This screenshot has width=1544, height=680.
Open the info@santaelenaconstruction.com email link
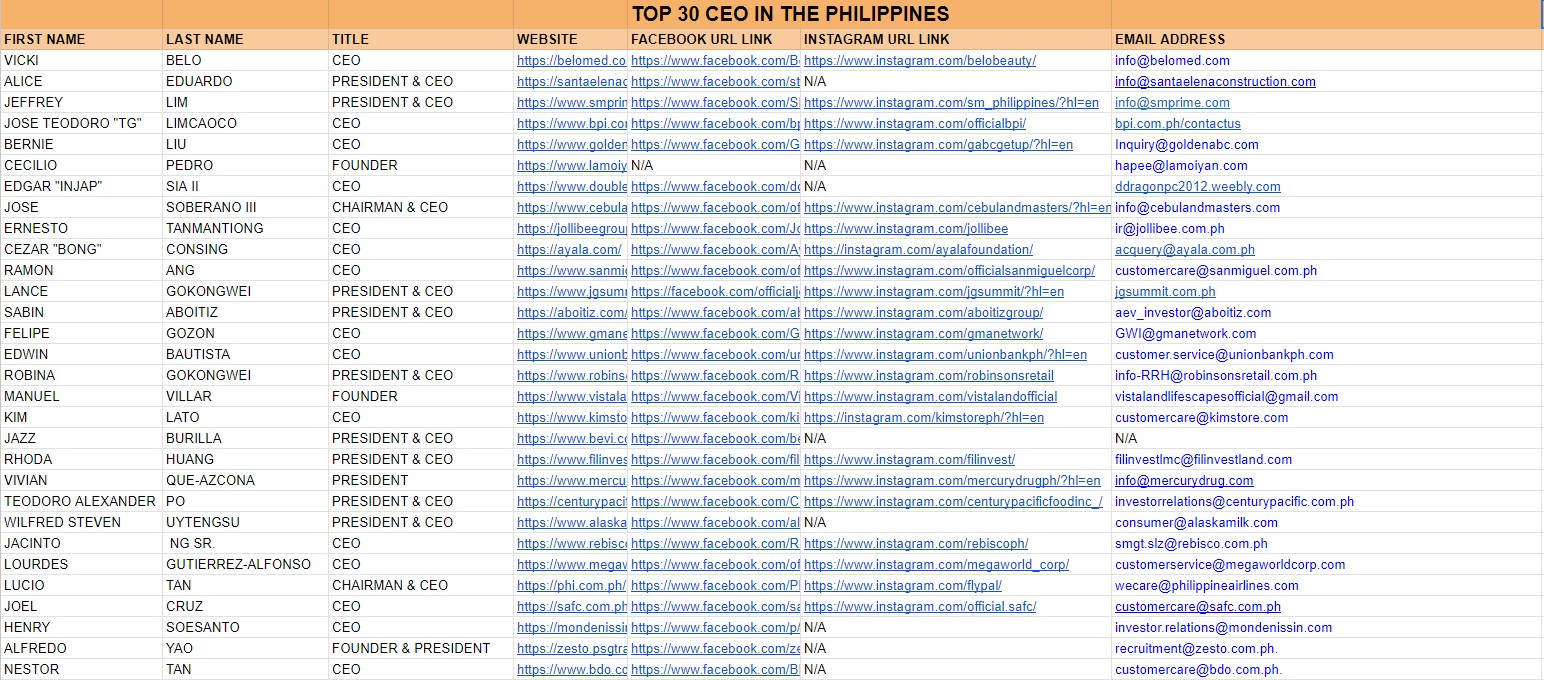1215,82
